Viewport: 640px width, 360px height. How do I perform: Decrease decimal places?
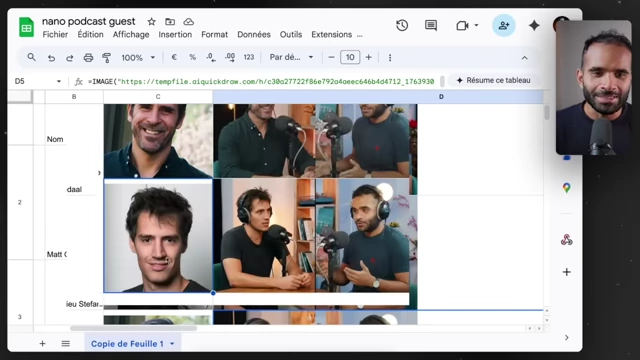pyautogui.click(x=211, y=58)
